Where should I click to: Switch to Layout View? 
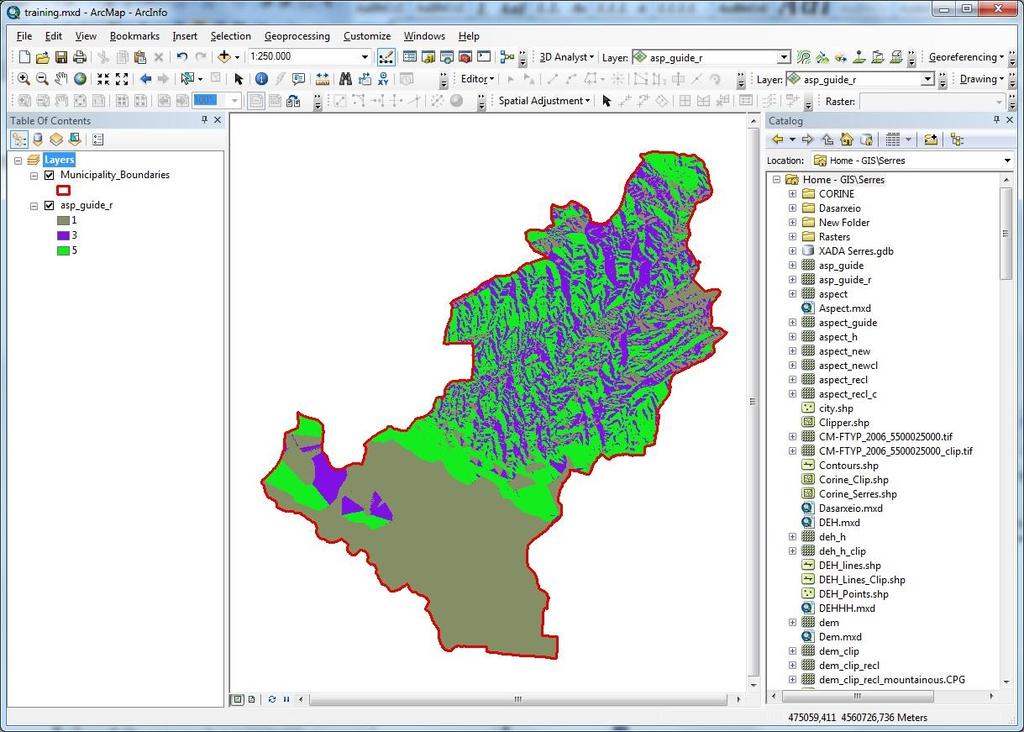pyautogui.click(x=251, y=699)
